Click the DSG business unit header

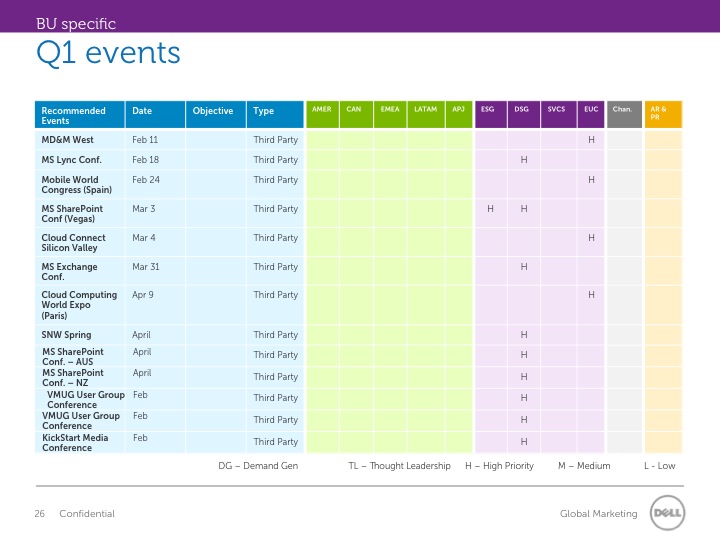point(524,115)
